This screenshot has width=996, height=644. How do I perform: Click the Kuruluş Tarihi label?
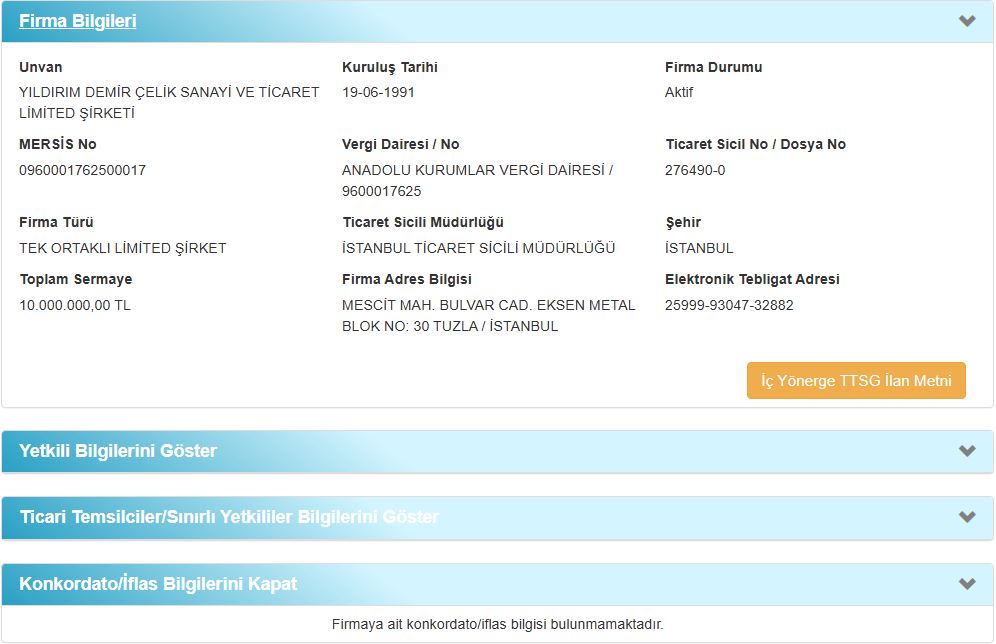pos(390,67)
